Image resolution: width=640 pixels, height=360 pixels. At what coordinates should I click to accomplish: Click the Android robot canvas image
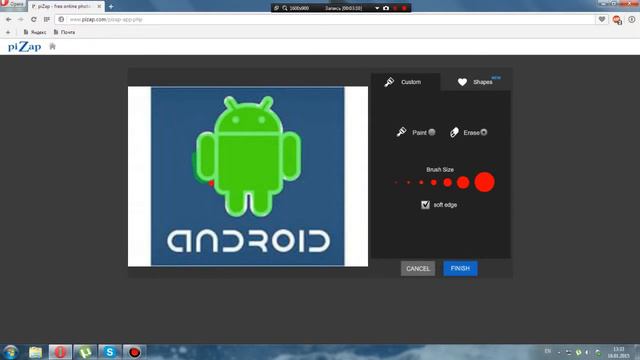pyautogui.click(x=248, y=176)
